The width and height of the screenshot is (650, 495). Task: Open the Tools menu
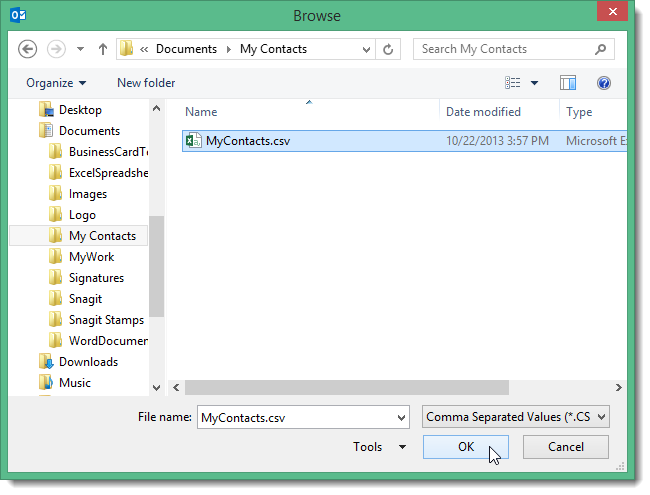click(378, 447)
